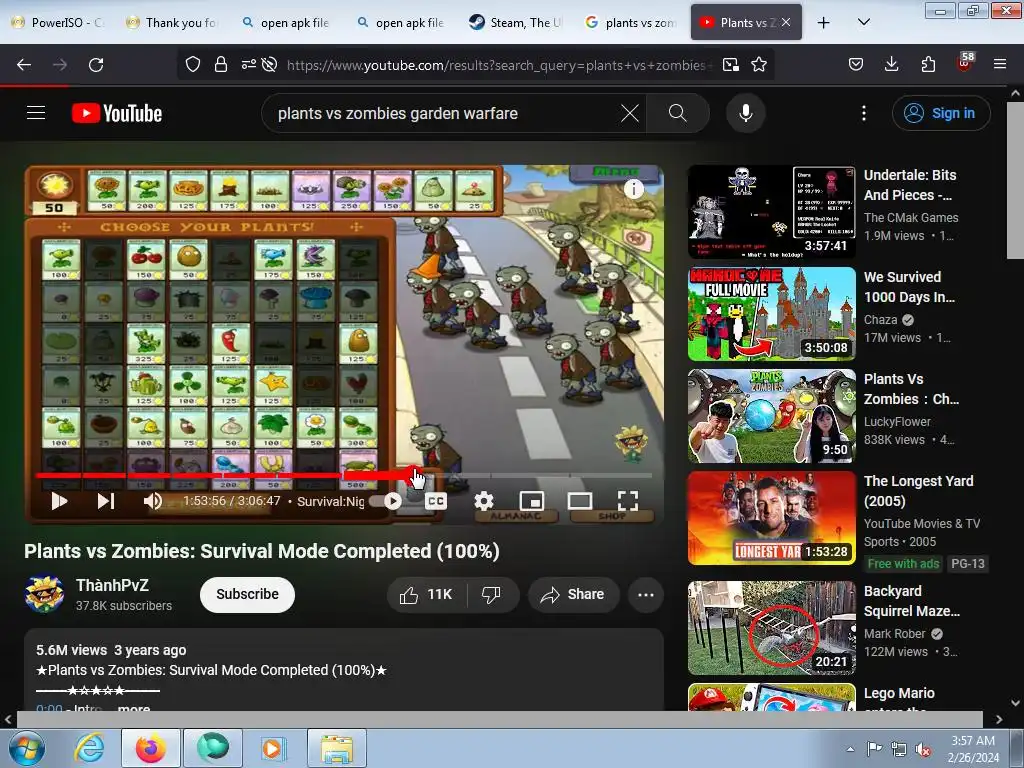
Task: Share the video
Action: pos(573,594)
